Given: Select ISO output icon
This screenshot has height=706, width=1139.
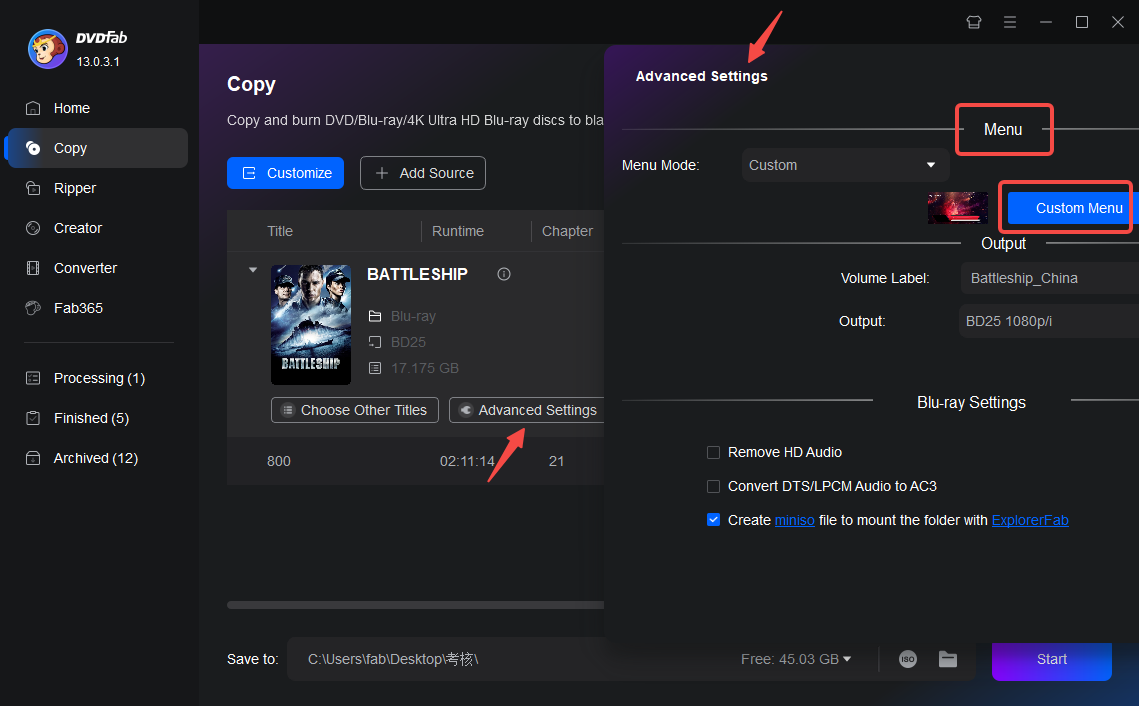Looking at the screenshot, I should pos(908,659).
